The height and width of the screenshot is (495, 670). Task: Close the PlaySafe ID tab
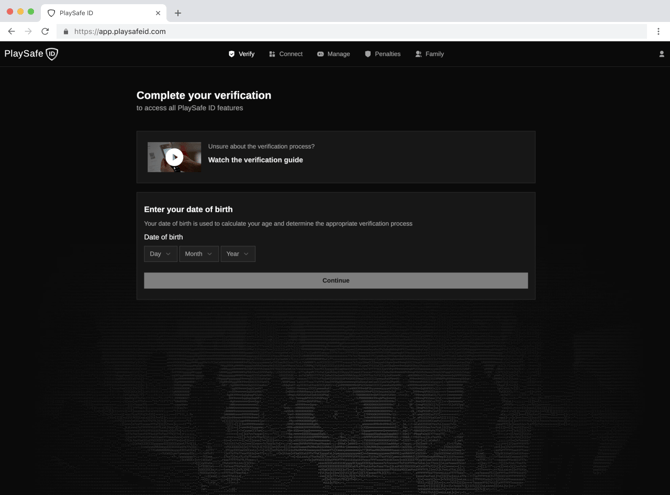coord(158,13)
